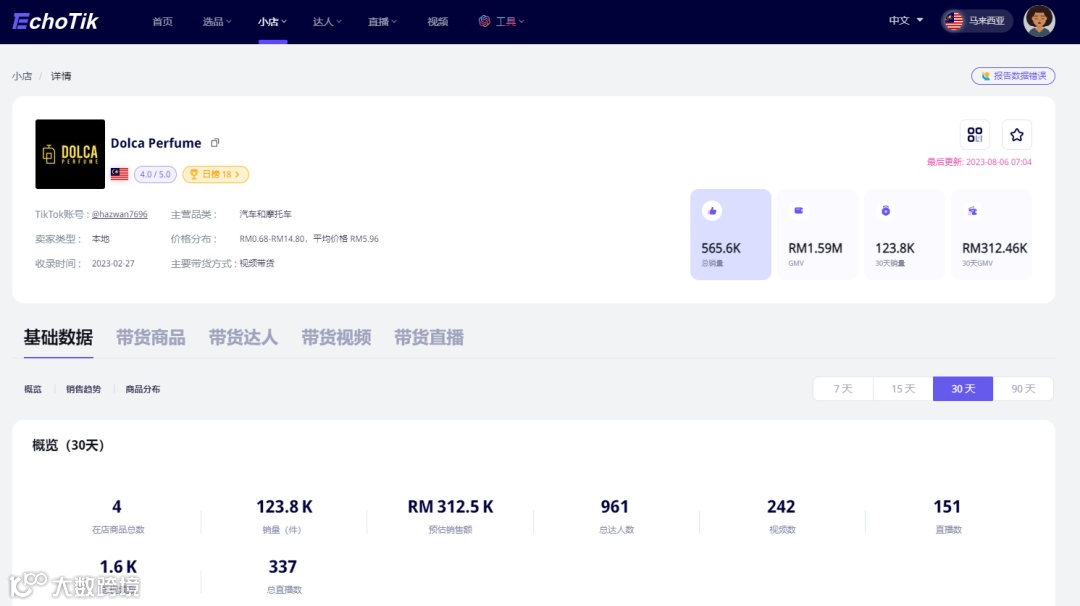Click the EchoTik logo
This screenshot has width=1080, height=606.
(56, 21)
